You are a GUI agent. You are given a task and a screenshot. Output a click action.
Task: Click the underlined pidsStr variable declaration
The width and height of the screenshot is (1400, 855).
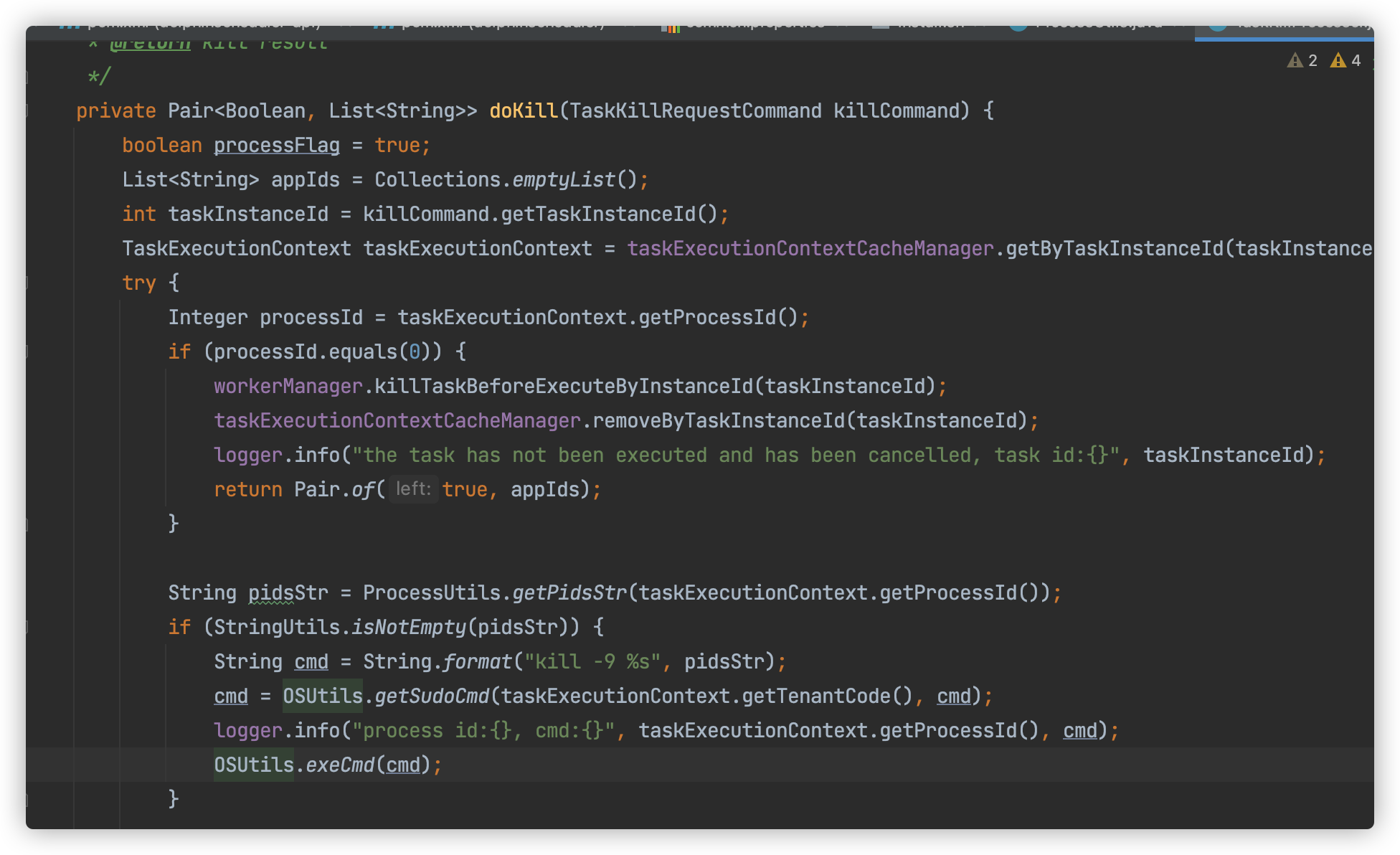pyautogui.click(x=287, y=592)
